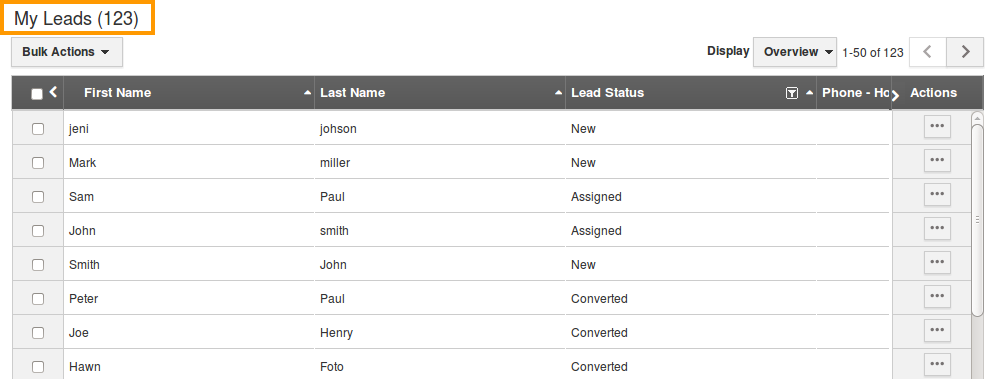The image size is (987, 379).
Task: Expand the Bulk Actions dropdown
Action: click(67, 52)
